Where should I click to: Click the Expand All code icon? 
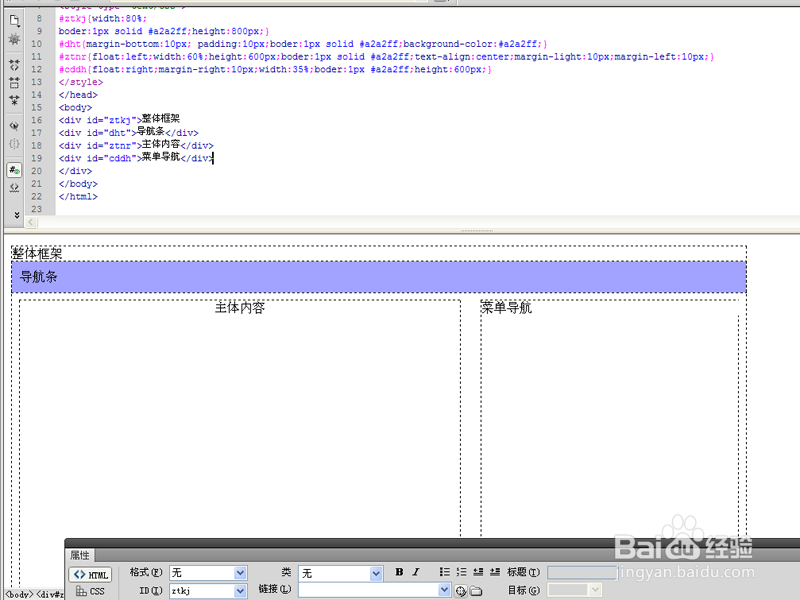pyautogui.click(x=14, y=100)
